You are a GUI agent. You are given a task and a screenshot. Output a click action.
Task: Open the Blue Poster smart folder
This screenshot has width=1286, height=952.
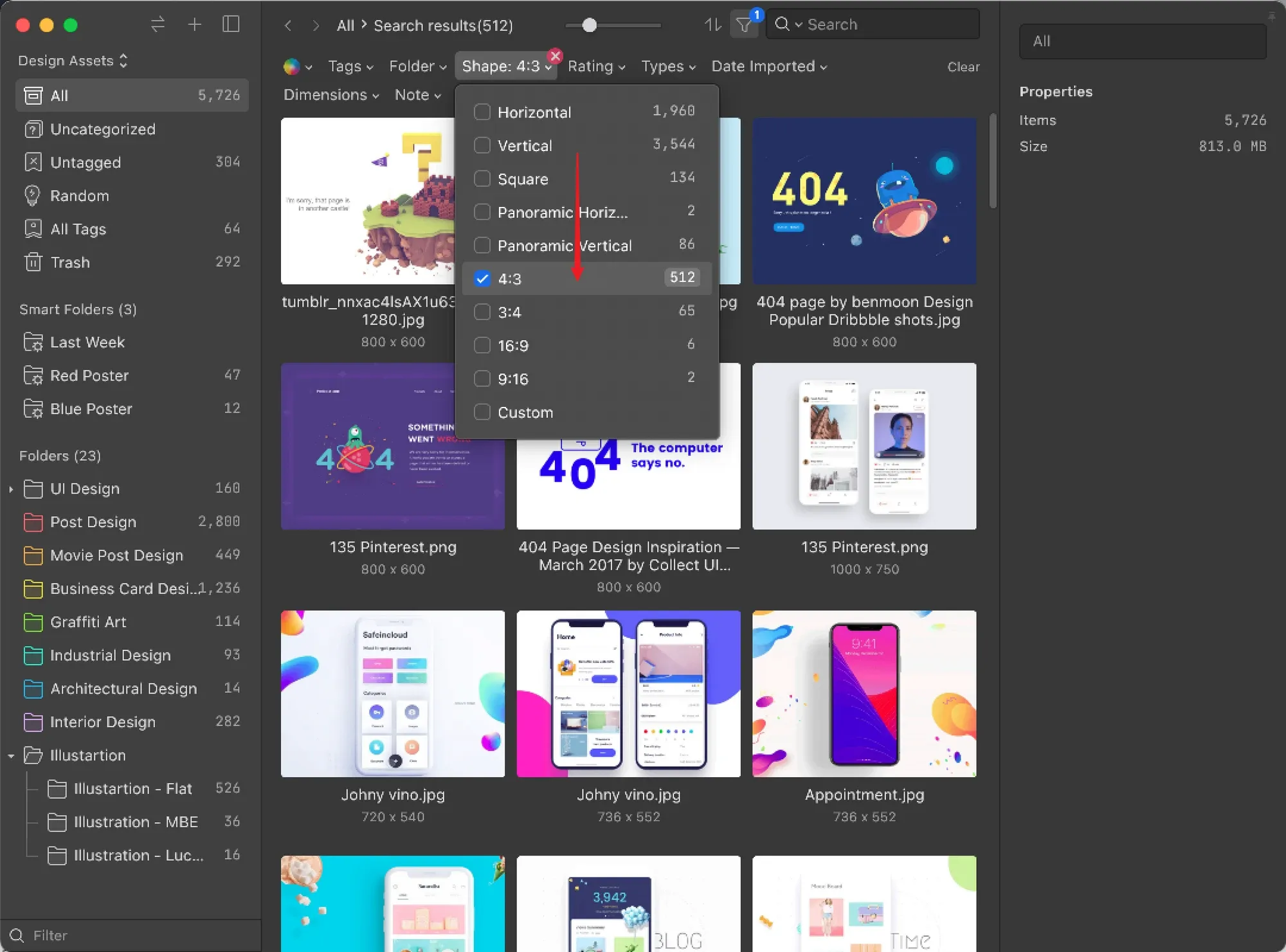click(x=132, y=409)
